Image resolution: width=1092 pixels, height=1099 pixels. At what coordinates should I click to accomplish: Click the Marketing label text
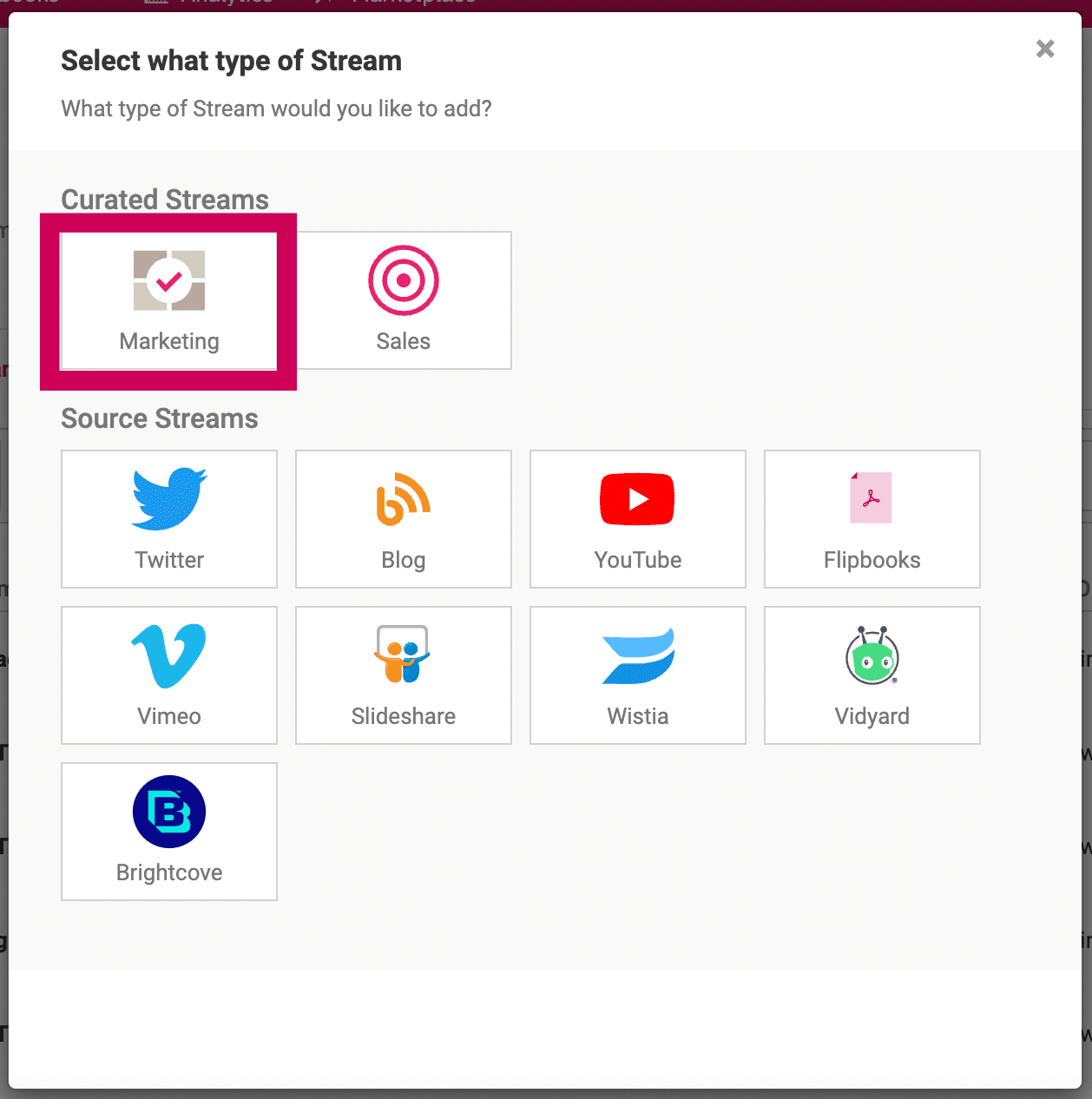pyautogui.click(x=169, y=341)
